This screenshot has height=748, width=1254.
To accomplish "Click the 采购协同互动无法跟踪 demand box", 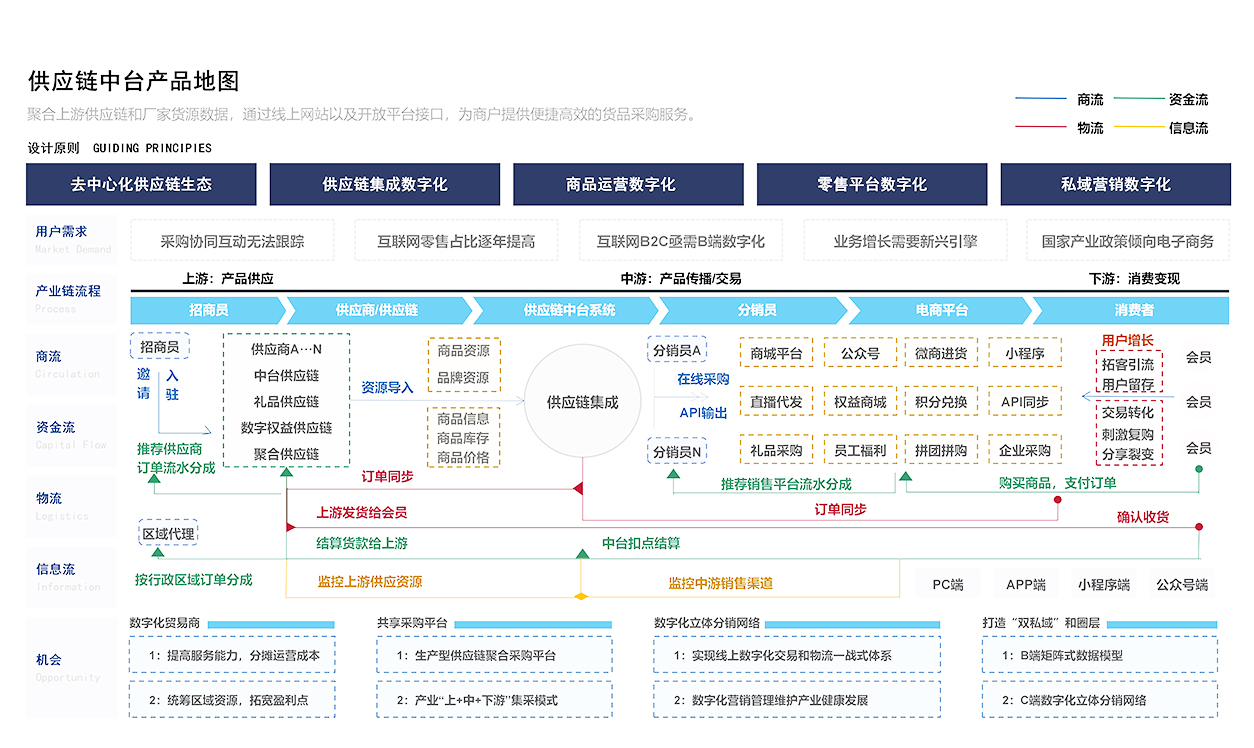I will tap(232, 241).
